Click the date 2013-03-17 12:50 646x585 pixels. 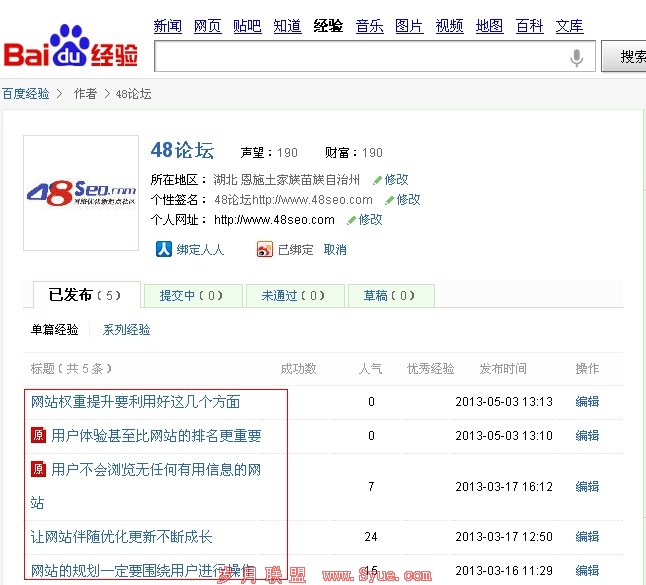click(x=504, y=536)
